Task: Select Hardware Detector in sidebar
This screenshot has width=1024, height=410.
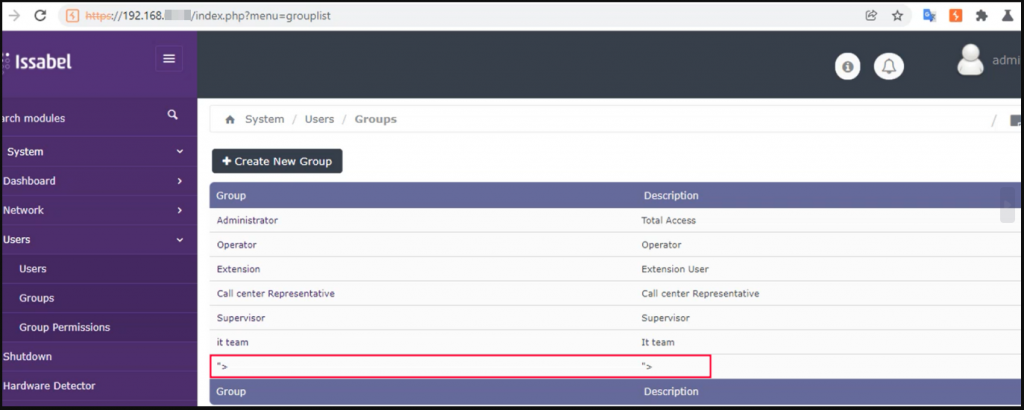Action: [x=49, y=386]
